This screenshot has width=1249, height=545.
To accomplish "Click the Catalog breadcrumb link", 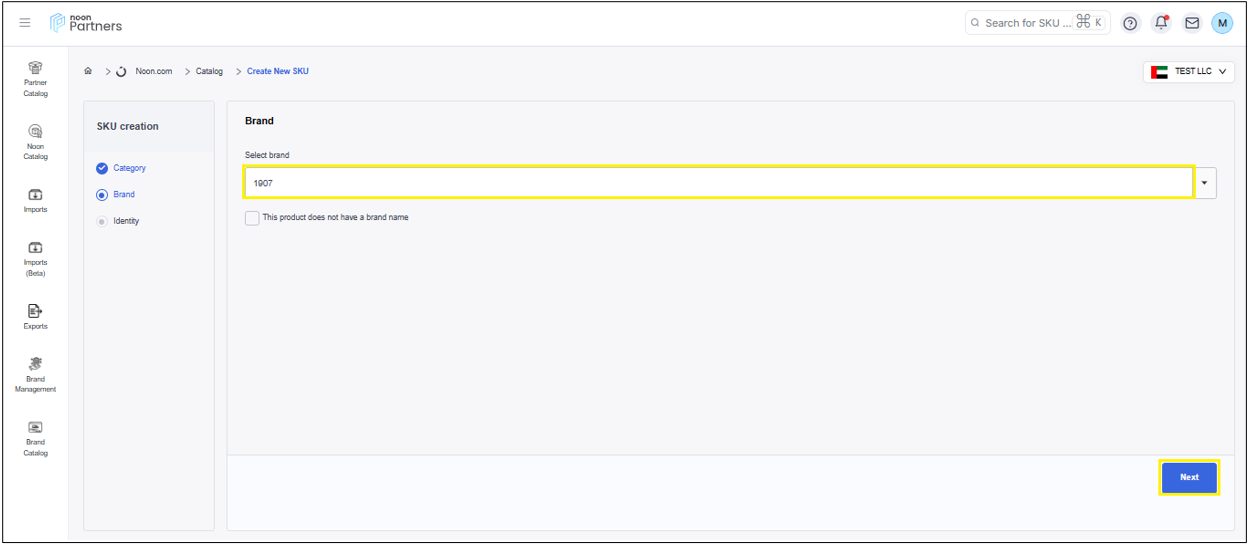I will pos(209,72).
